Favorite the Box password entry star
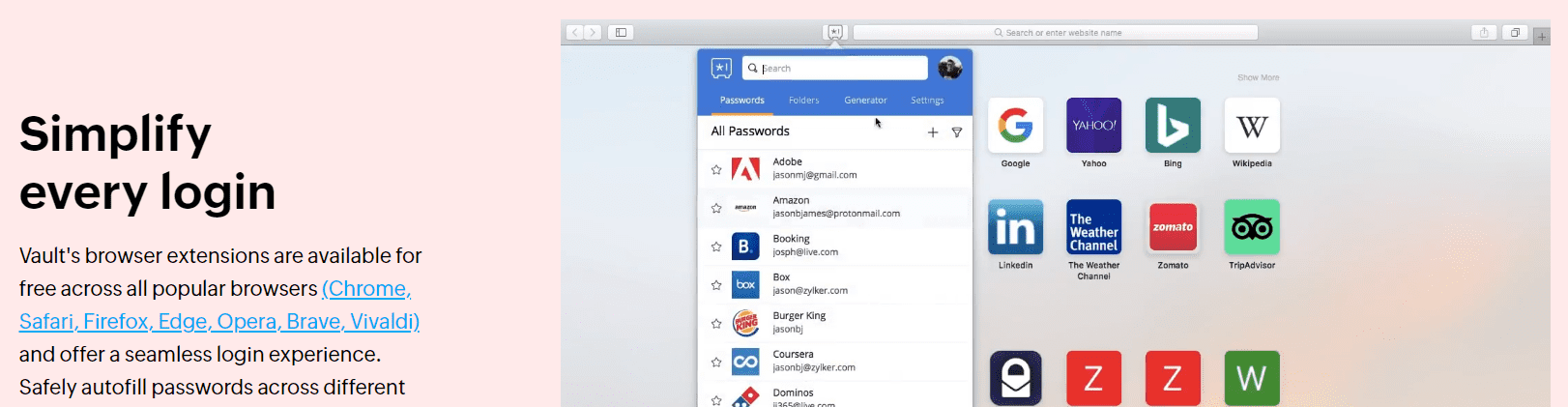 coord(716,285)
